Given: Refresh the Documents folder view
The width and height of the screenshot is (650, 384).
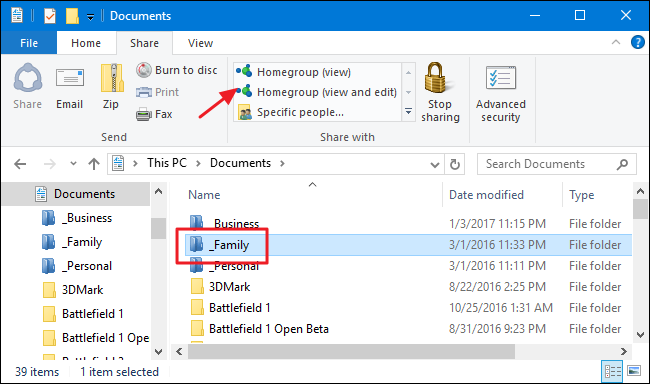Looking at the screenshot, I should pos(455,164).
